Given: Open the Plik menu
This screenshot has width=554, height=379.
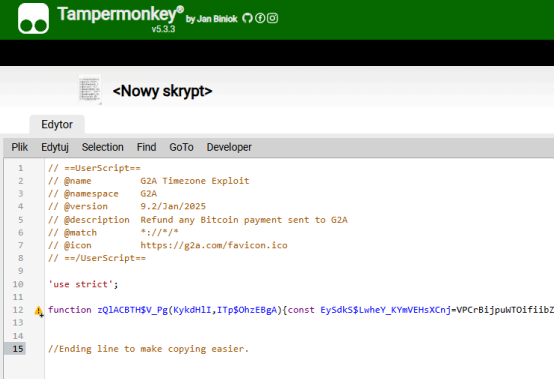Looking at the screenshot, I should click(x=19, y=147).
